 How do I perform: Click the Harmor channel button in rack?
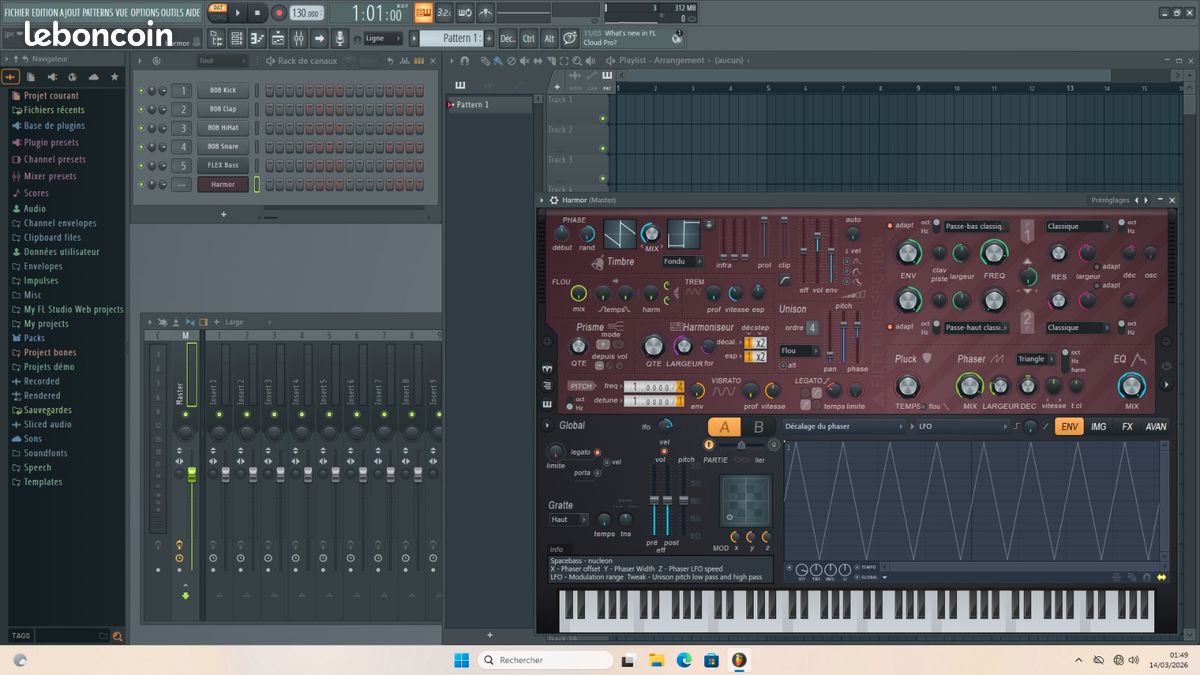click(x=222, y=185)
